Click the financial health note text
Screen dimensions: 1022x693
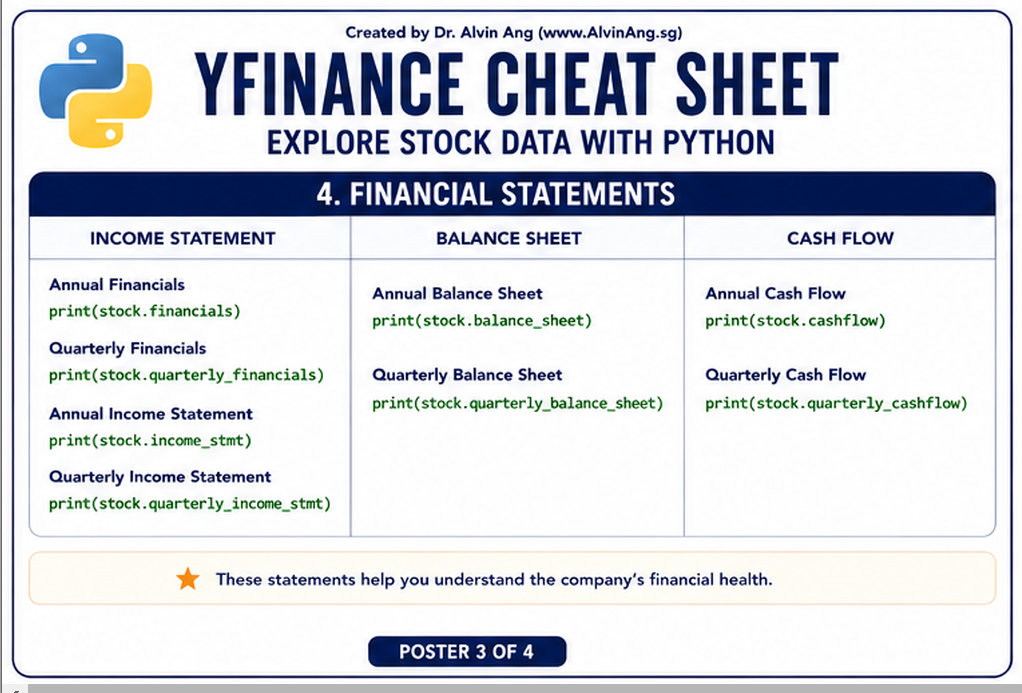[493, 580]
